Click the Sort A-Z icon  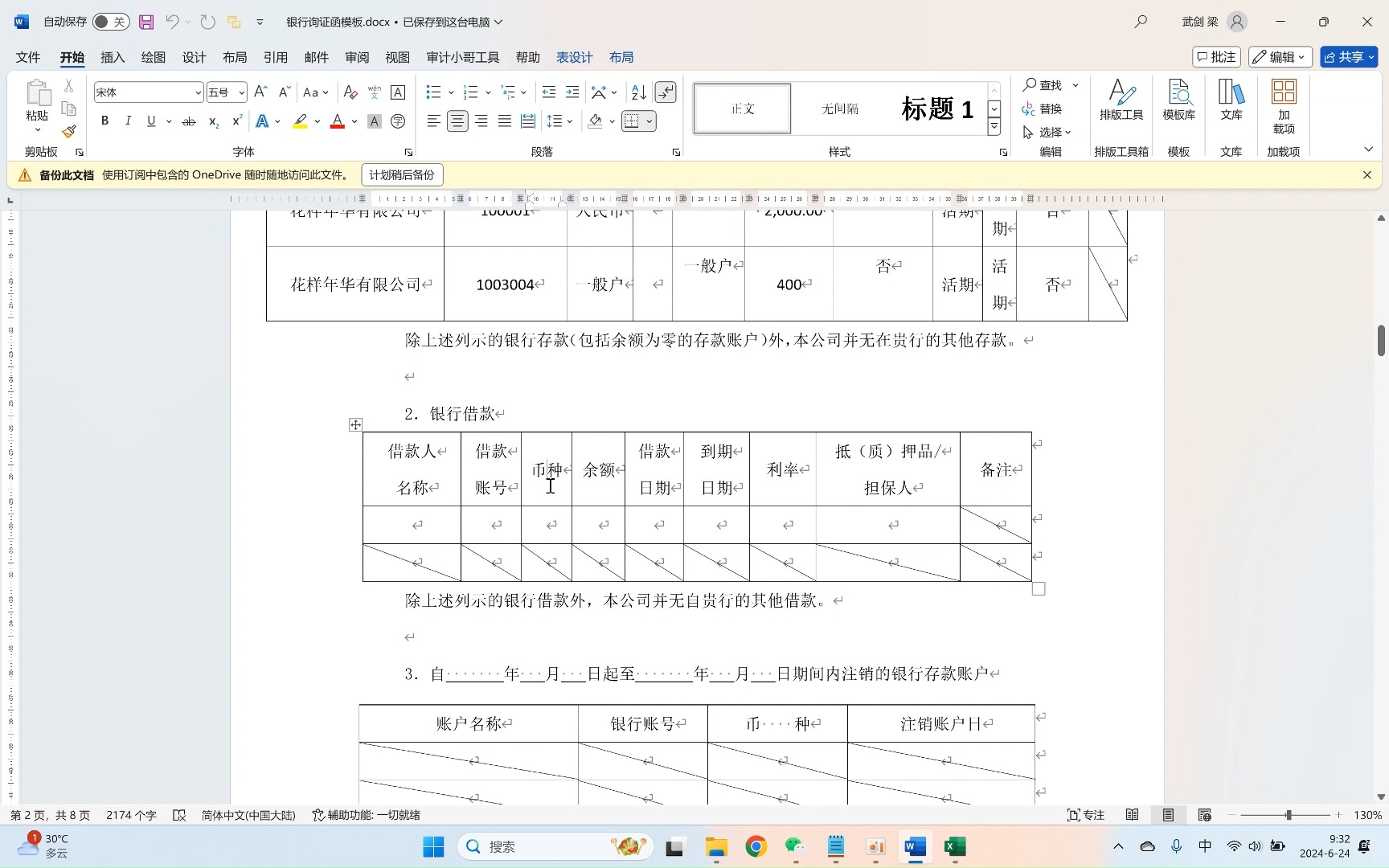point(639,92)
